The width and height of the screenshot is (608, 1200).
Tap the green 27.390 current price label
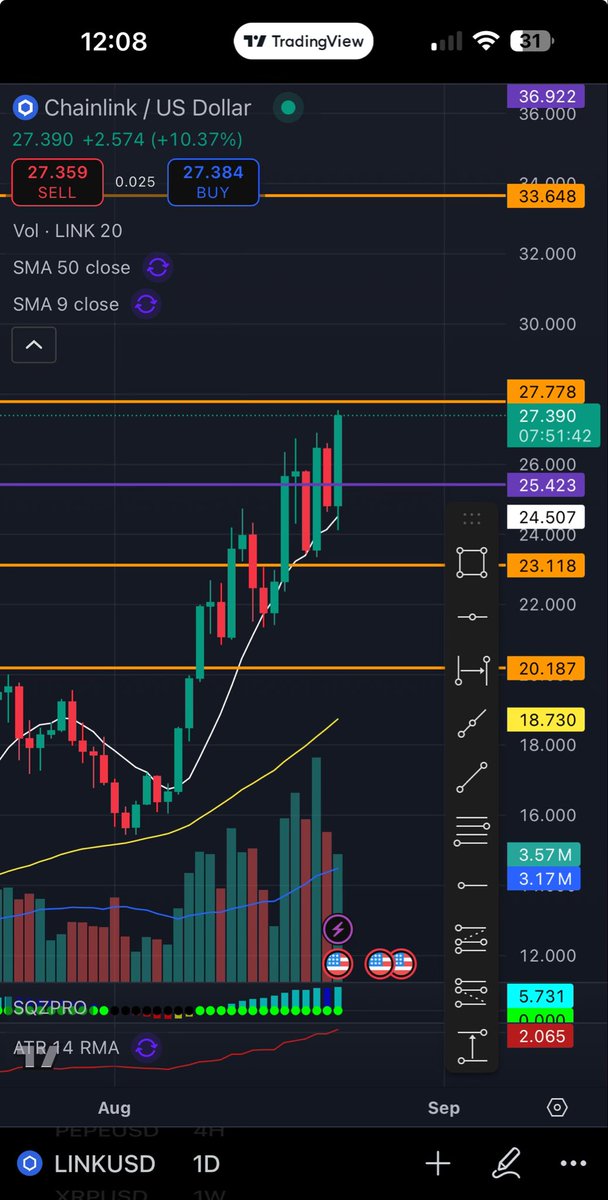tap(553, 426)
